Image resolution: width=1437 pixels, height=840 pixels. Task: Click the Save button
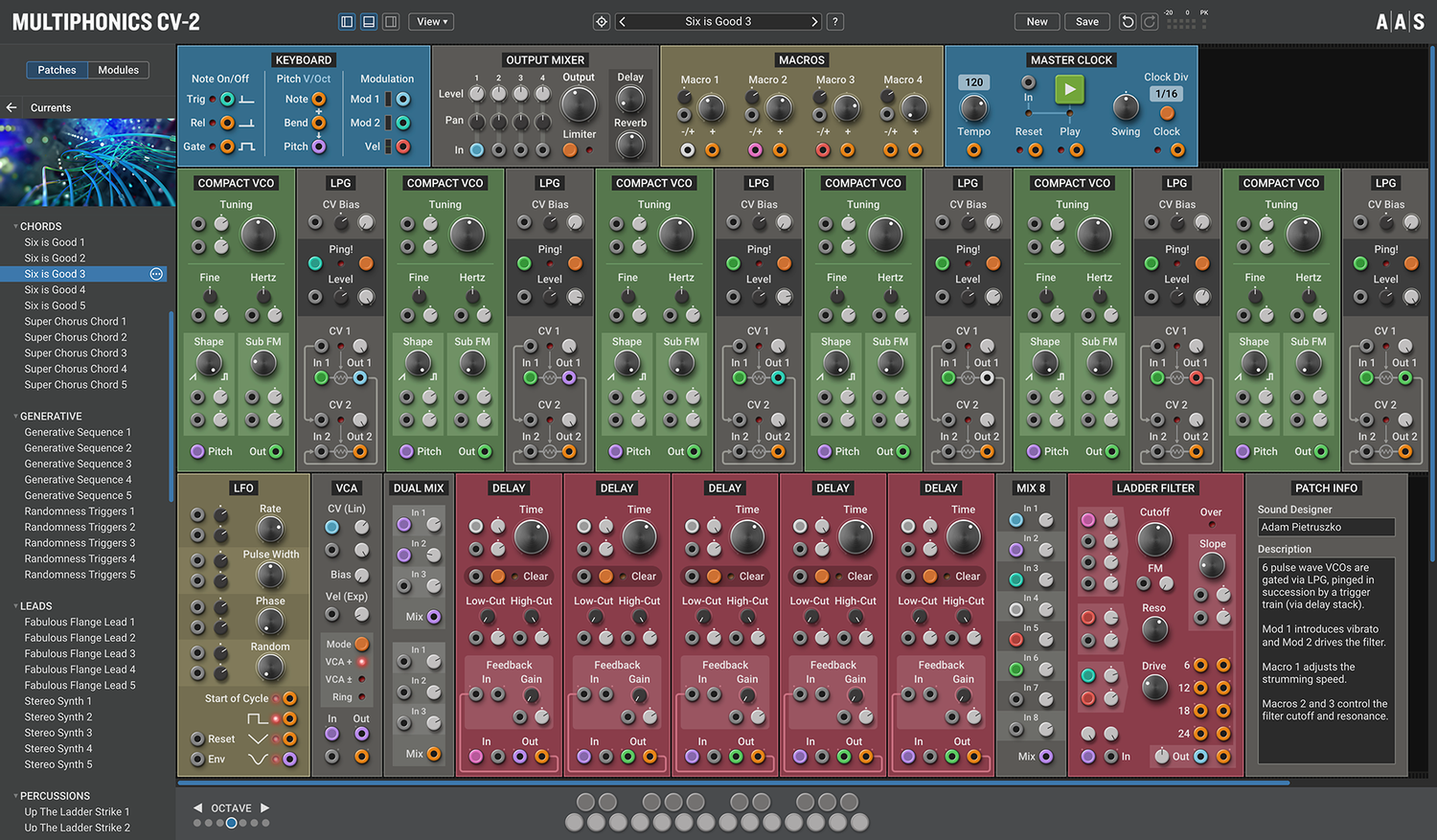(1087, 21)
